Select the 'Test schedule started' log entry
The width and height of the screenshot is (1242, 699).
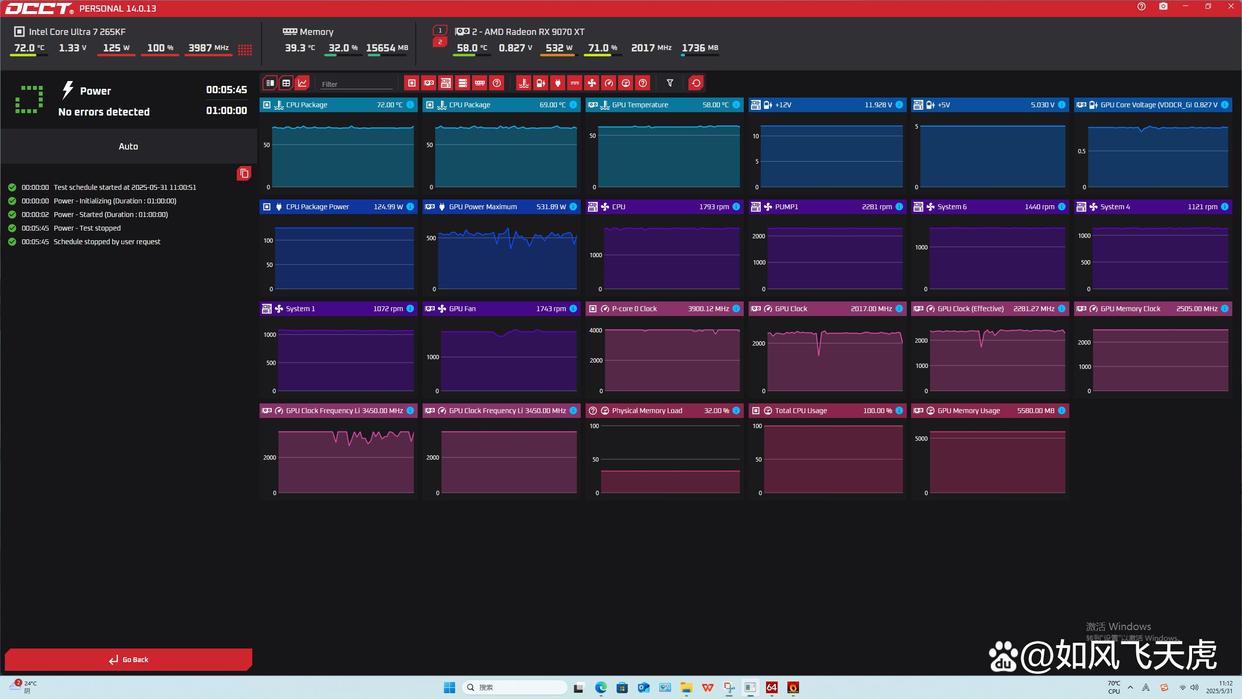[x=125, y=187]
